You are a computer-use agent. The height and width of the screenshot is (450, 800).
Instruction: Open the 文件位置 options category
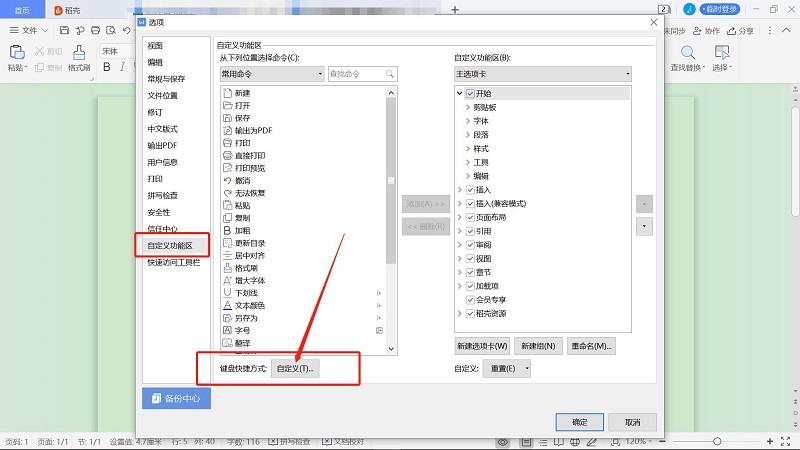point(163,95)
